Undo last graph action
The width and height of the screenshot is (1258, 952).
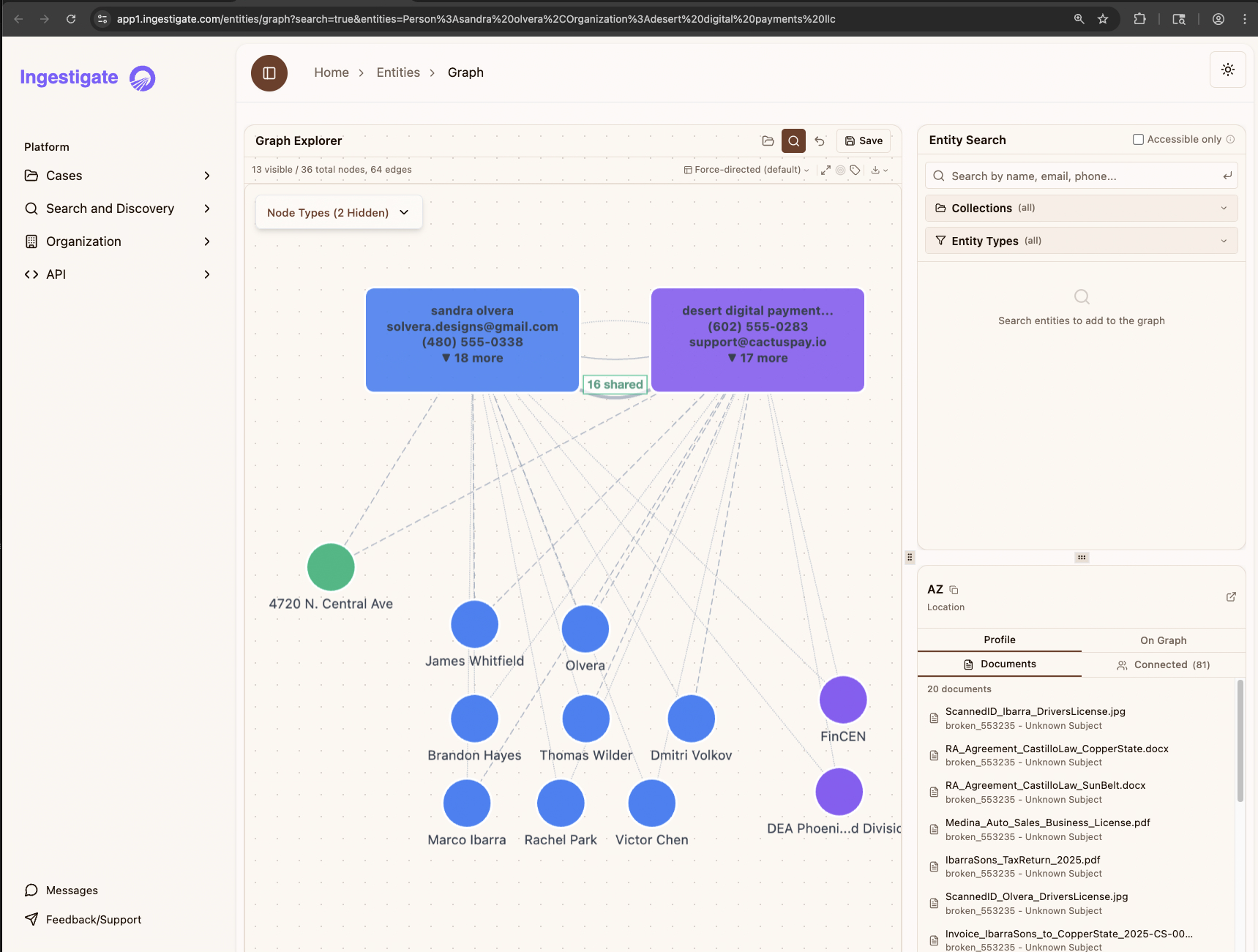tap(820, 140)
